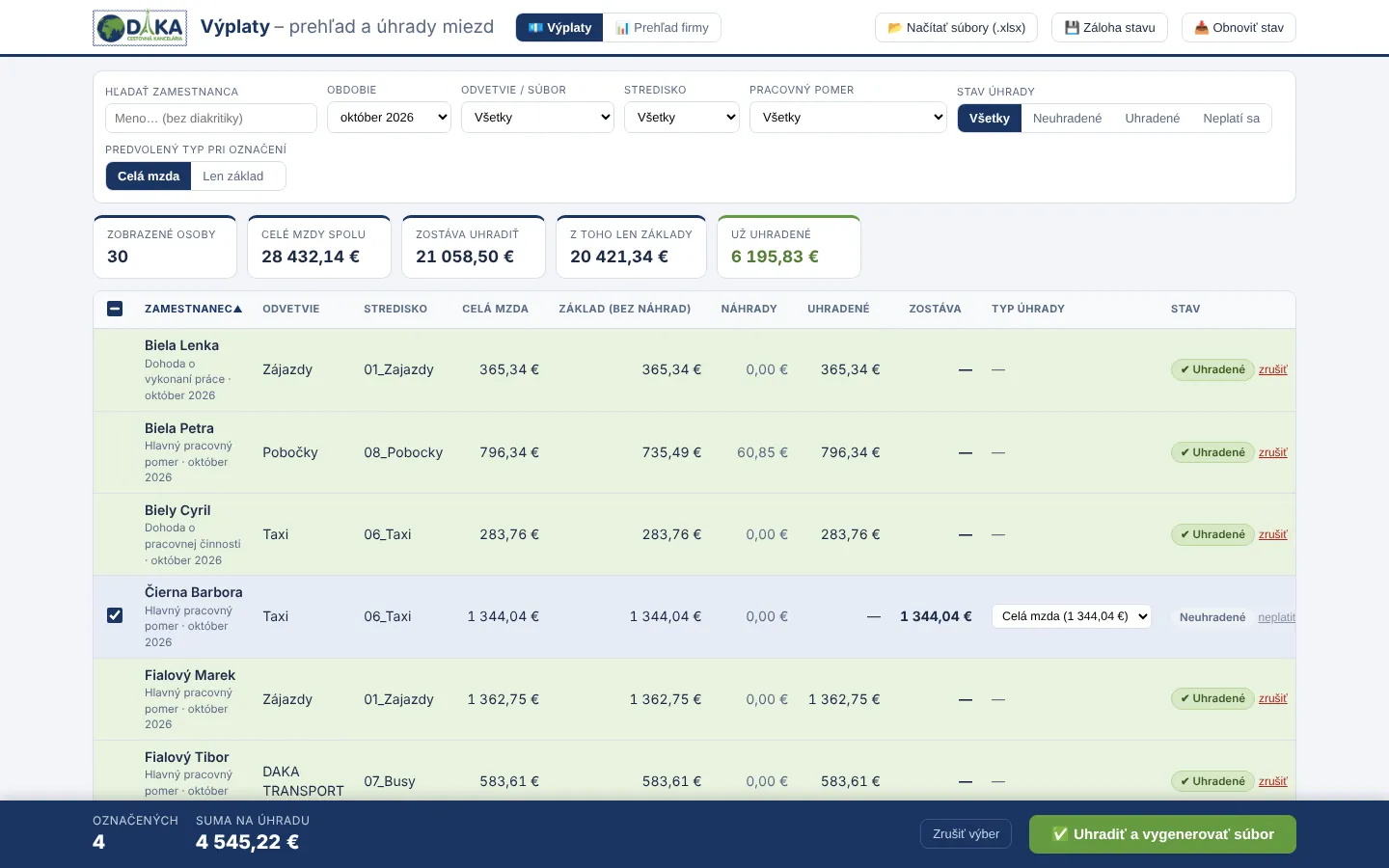The width and height of the screenshot is (1389, 868).
Task: Click employee name Fialový Marek
Action: pyautogui.click(x=190, y=675)
